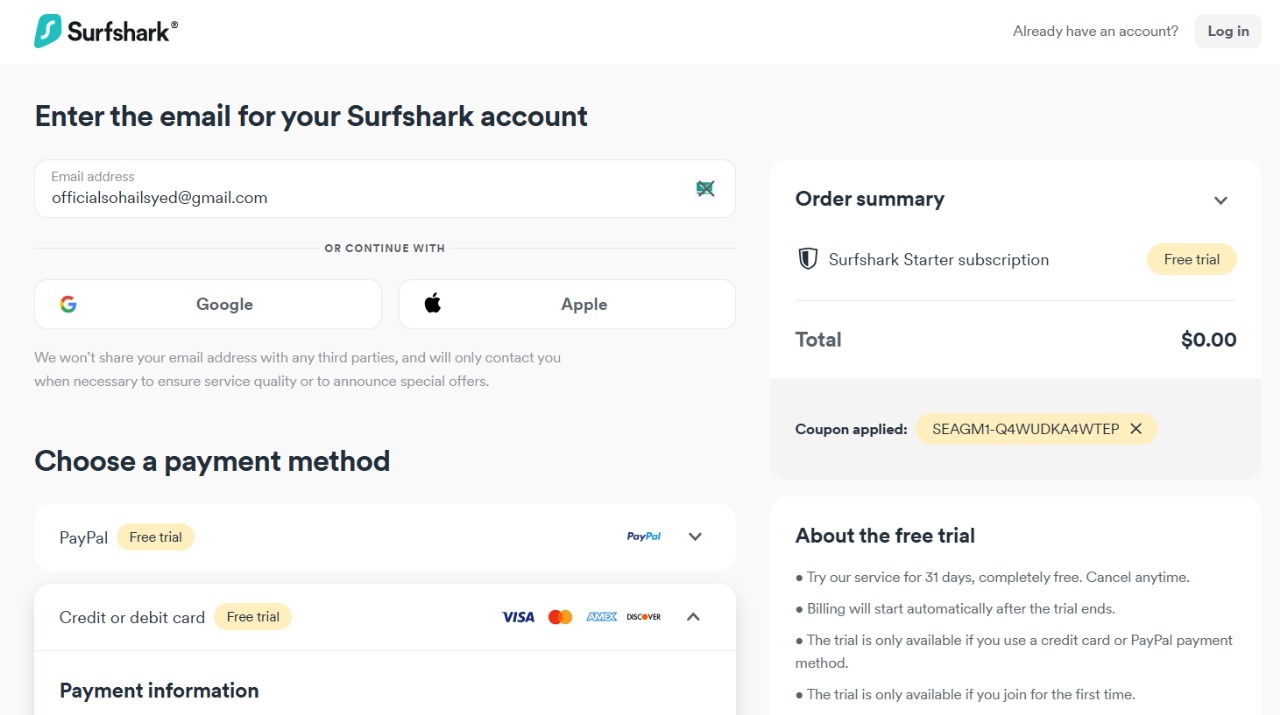
Task: Select the Amex payment icon
Action: [601, 616]
